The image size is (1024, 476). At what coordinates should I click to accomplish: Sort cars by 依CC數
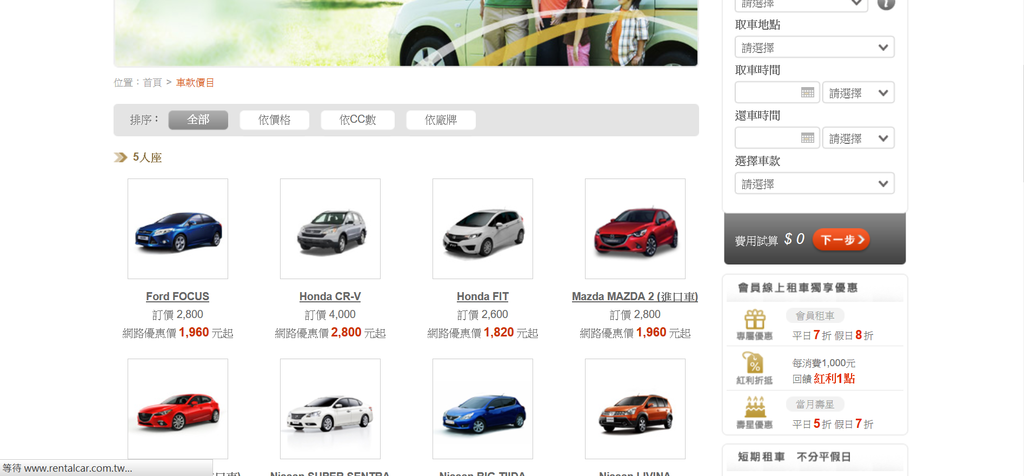tap(358, 120)
